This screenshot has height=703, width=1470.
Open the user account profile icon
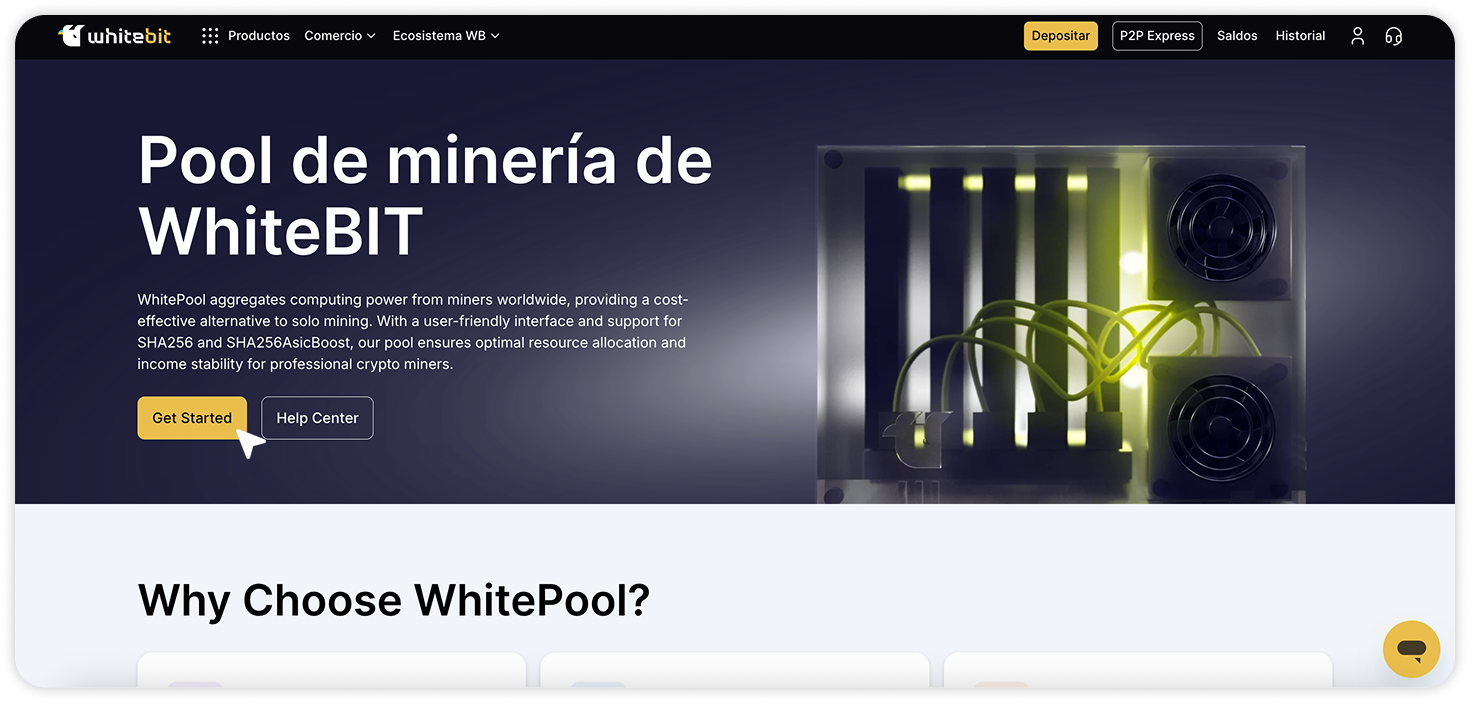click(1357, 36)
